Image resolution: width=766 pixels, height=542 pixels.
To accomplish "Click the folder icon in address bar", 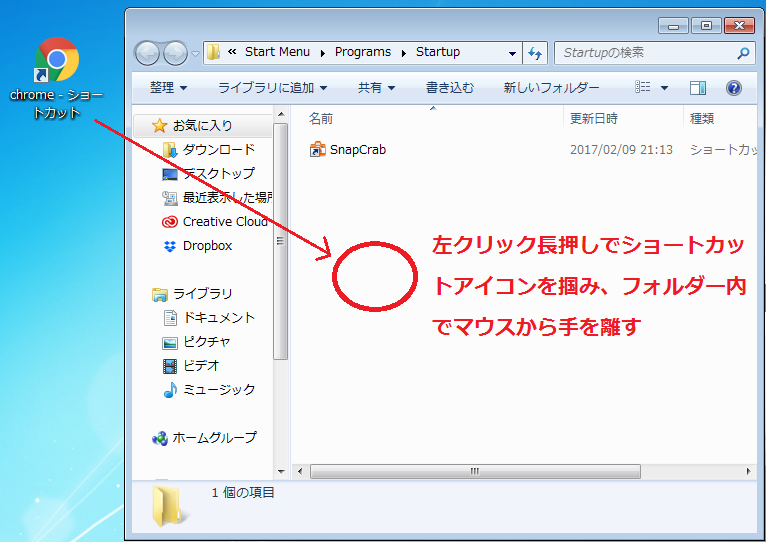I will point(213,52).
